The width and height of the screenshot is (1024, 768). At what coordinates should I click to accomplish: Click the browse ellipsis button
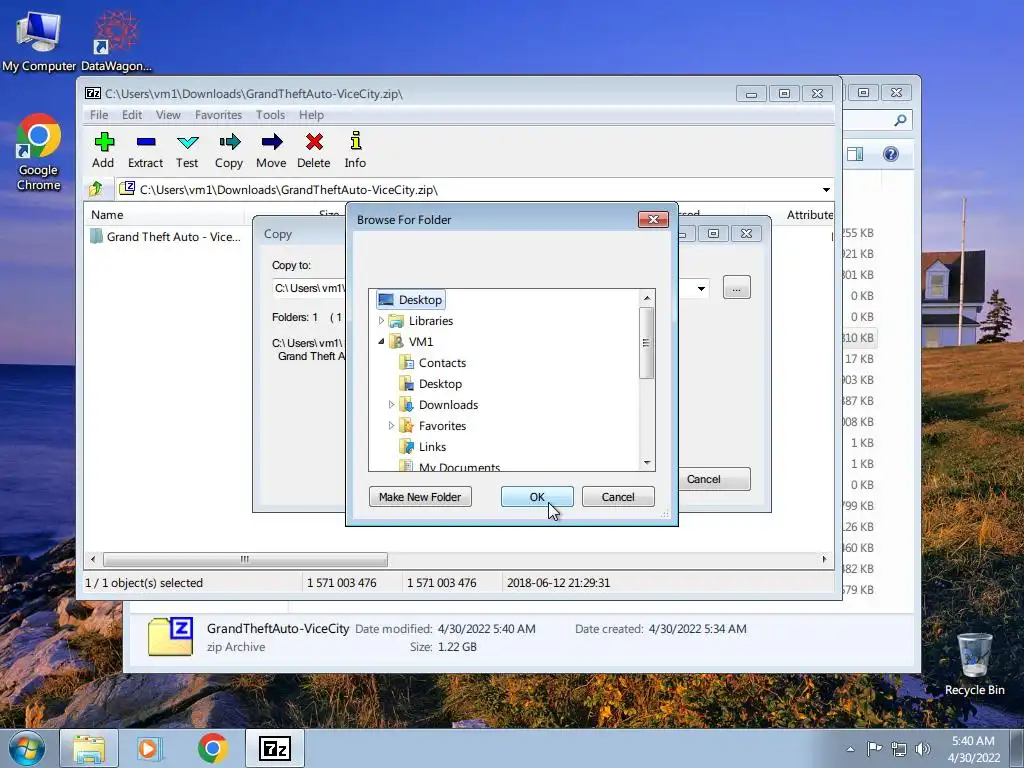[x=737, y=288]
